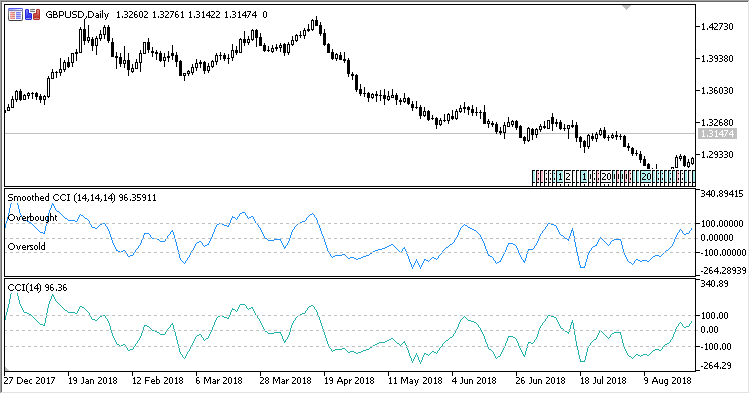
Task: Click the 26 Jun 2018 date label
Action: click(540, 381)
